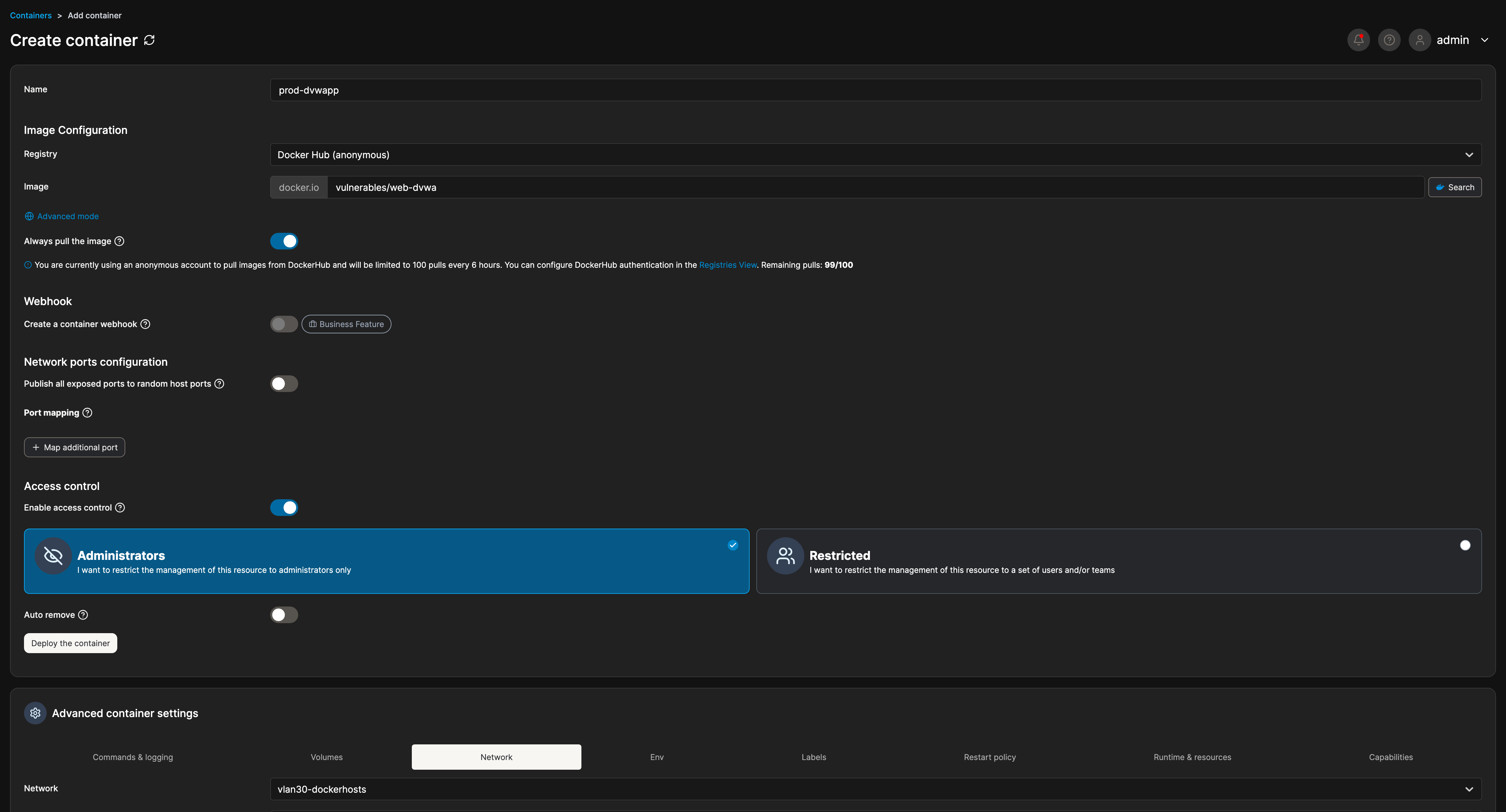Open Runtime & resources tab

pos(1193,758)
